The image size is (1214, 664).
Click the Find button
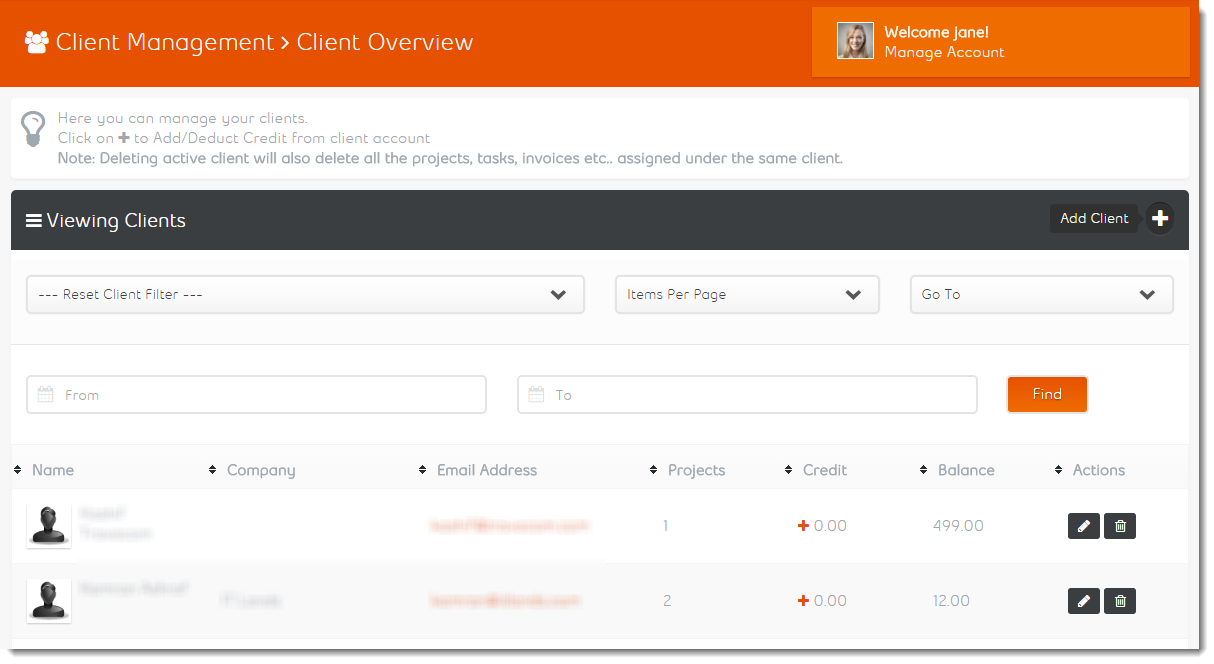point(1047,394)
